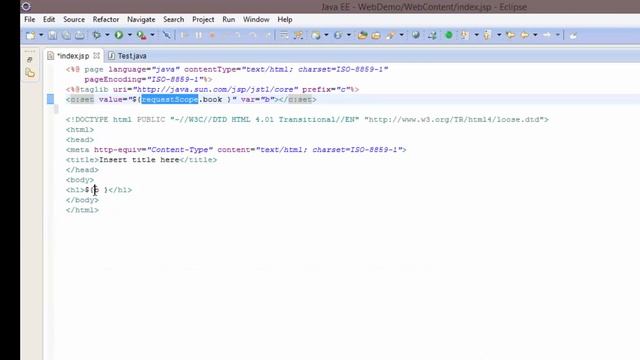This screenshot has height=360, width=640.
Task: Click the Suspend pause icon
Action: tap(199, 36)
